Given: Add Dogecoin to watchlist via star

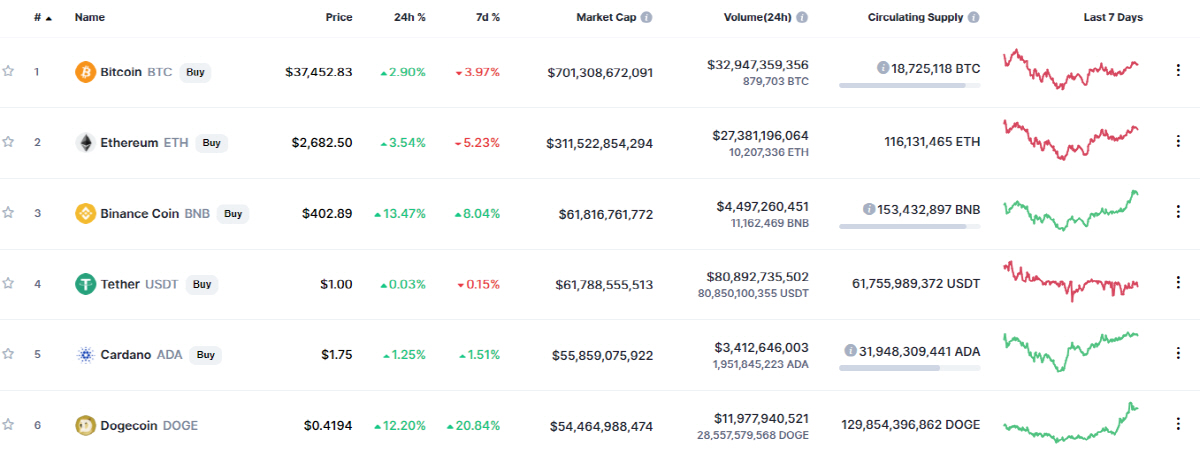Looking at the screenshot, I should [9, 425].
